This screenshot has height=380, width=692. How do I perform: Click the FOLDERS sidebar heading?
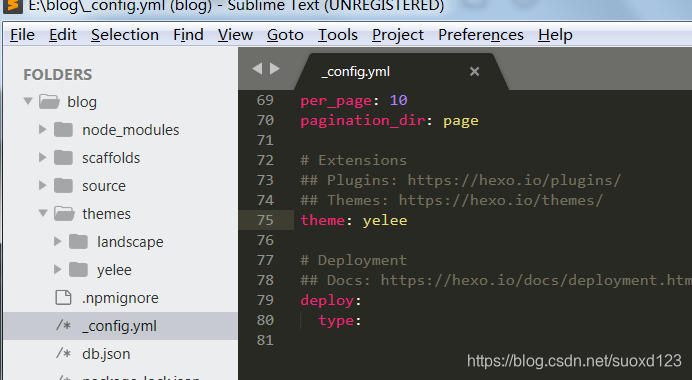(58, 75)
